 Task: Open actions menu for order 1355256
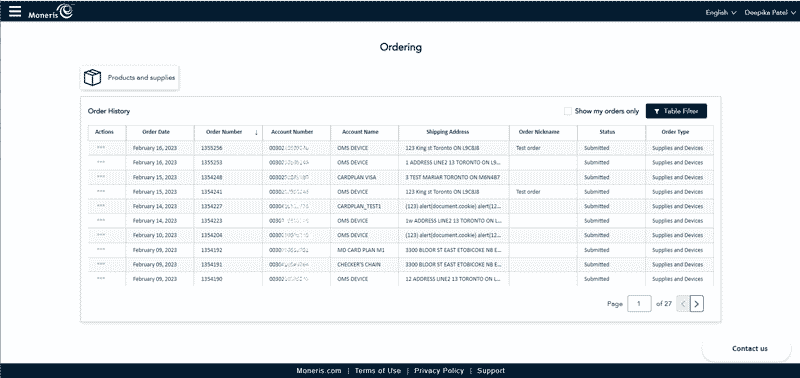(101, 147)
